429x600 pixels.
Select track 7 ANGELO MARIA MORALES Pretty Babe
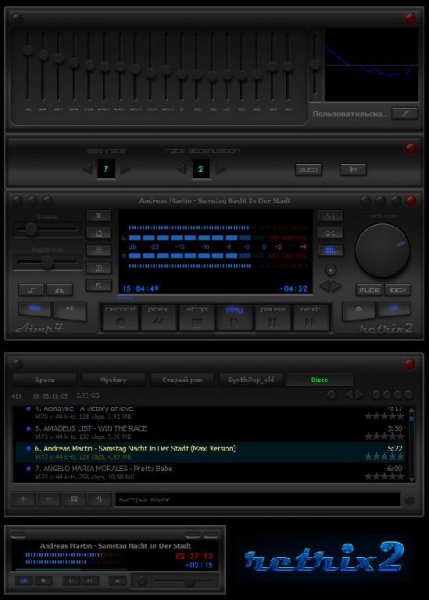209,472
